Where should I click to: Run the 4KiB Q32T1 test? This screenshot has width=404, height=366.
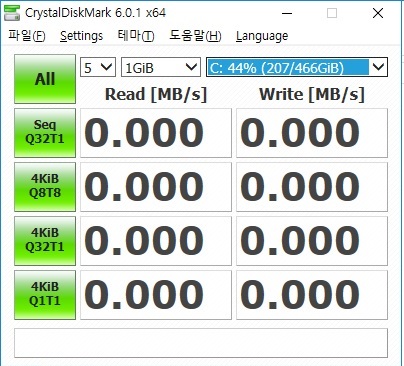point(45,241)
